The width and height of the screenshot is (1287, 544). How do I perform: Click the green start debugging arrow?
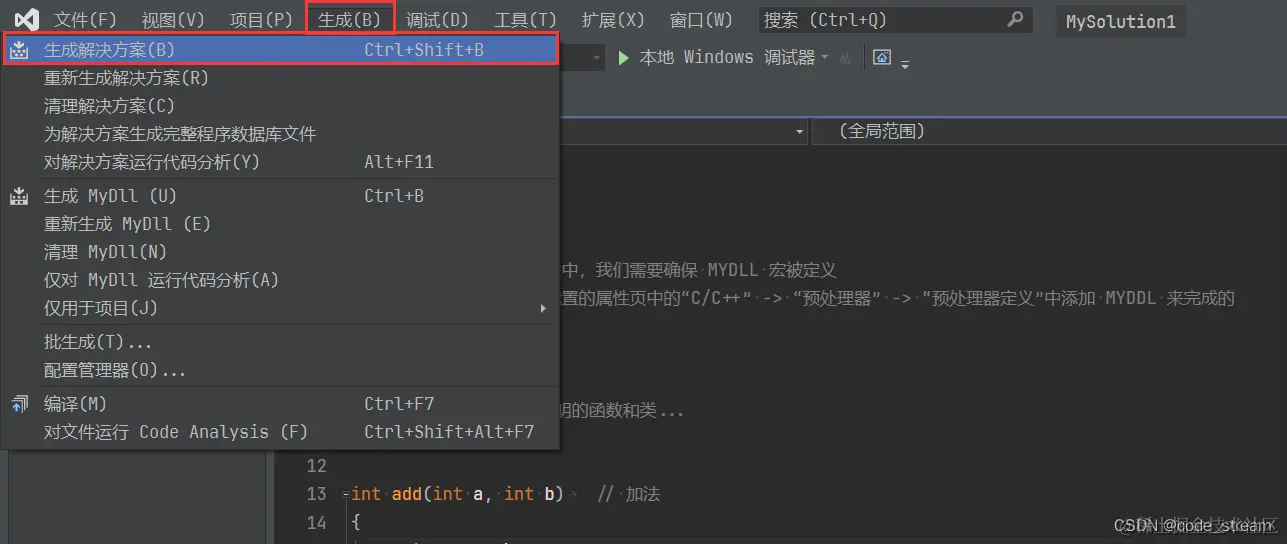(624, 58)
